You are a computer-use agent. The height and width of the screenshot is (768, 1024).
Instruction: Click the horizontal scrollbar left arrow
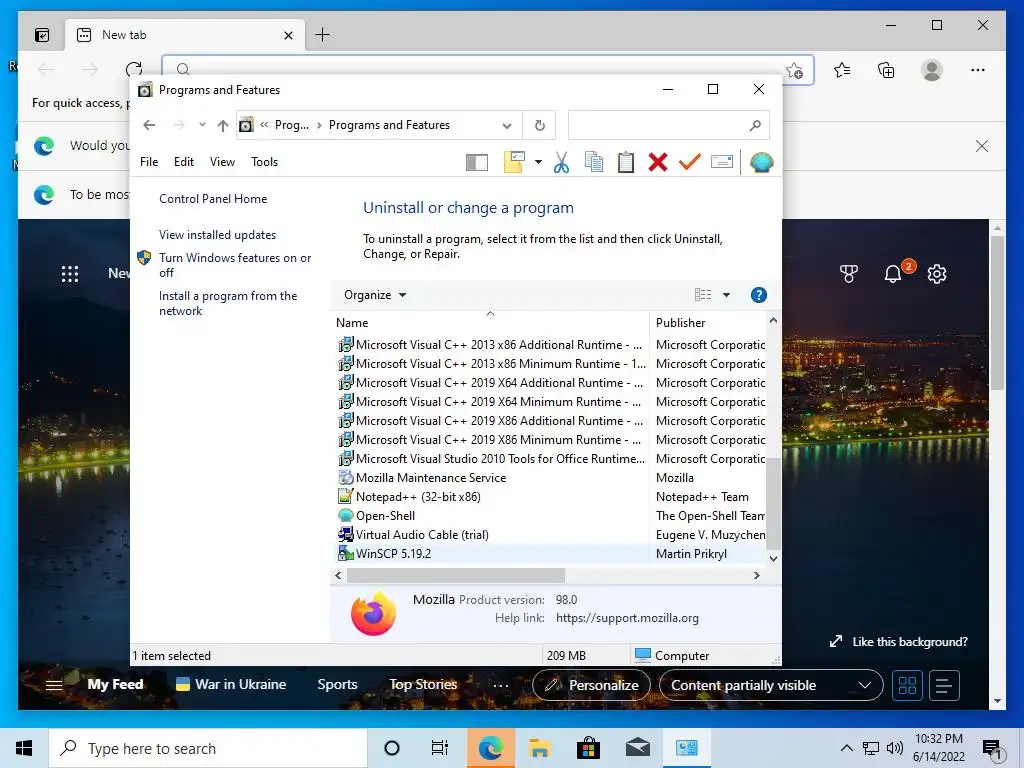tap(338, 575)
